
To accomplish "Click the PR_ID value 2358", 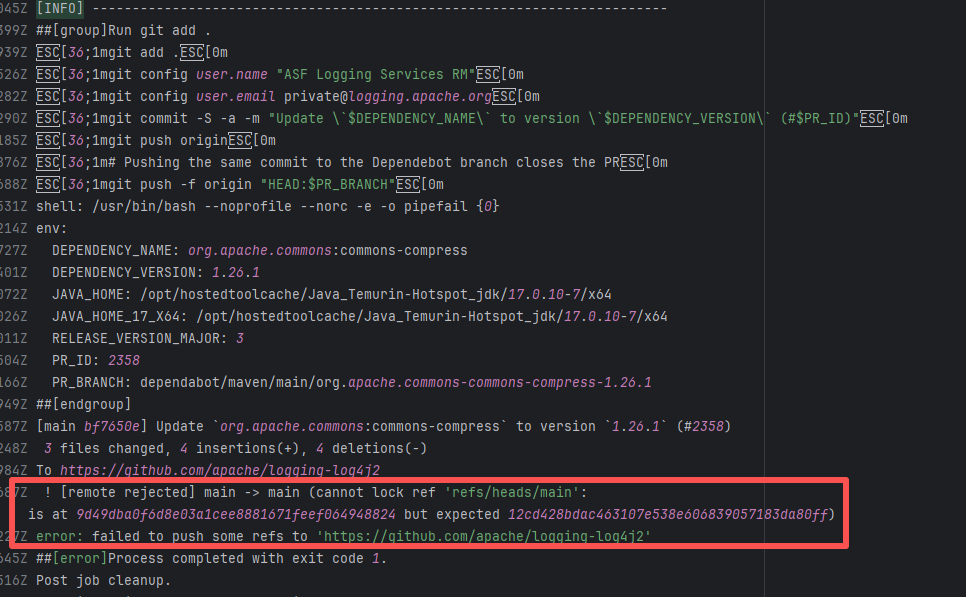I will click(123, 360).
